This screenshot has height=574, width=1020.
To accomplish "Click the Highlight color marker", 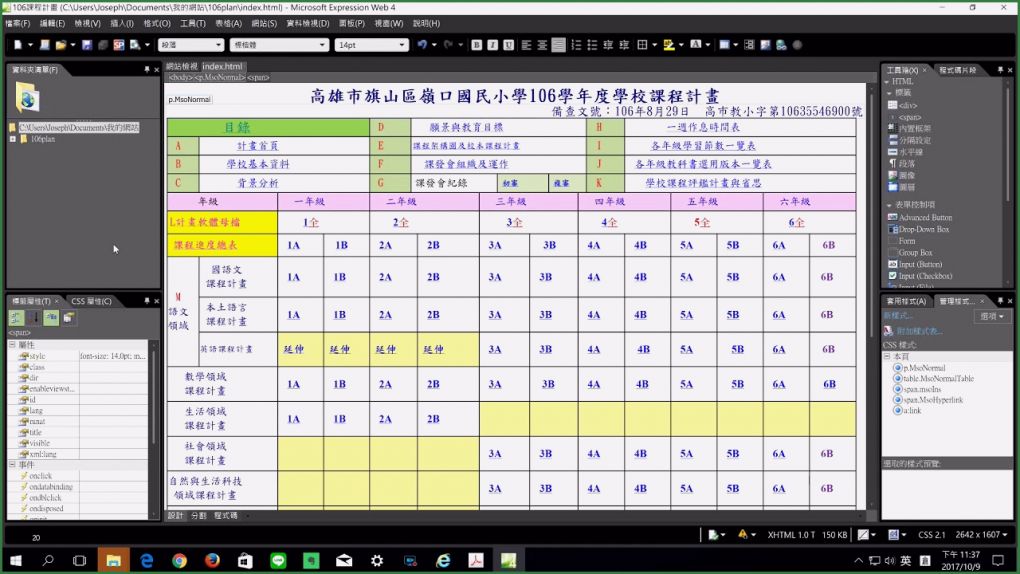I will pos(669,45).
